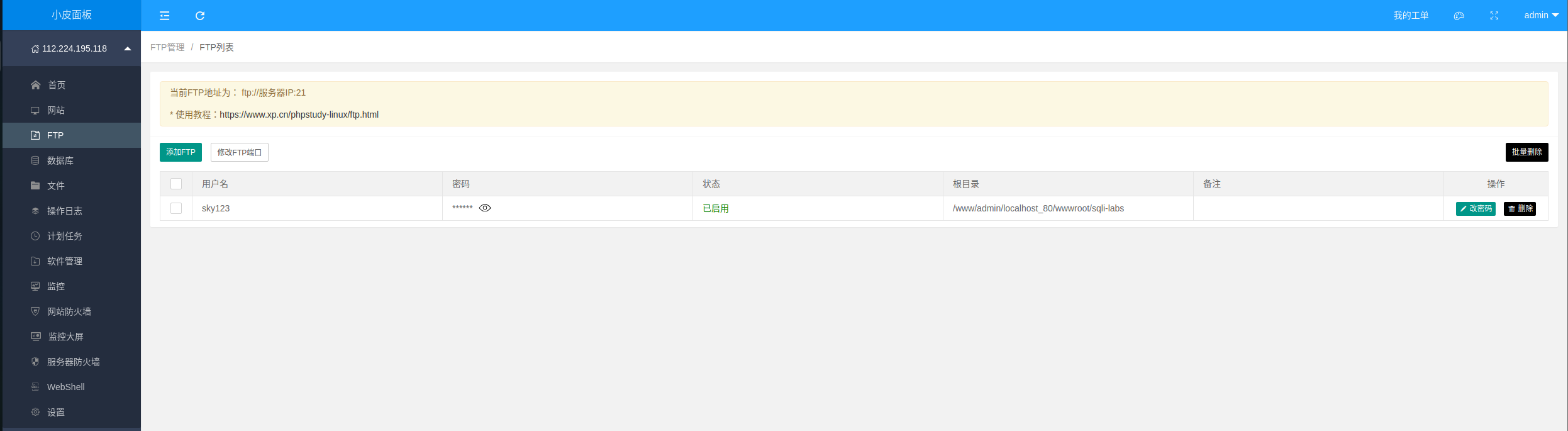The width and height of the screenshot is (1568, 431).
Task: Click the gear icon beside 设置
Action: tap(35, 412)
